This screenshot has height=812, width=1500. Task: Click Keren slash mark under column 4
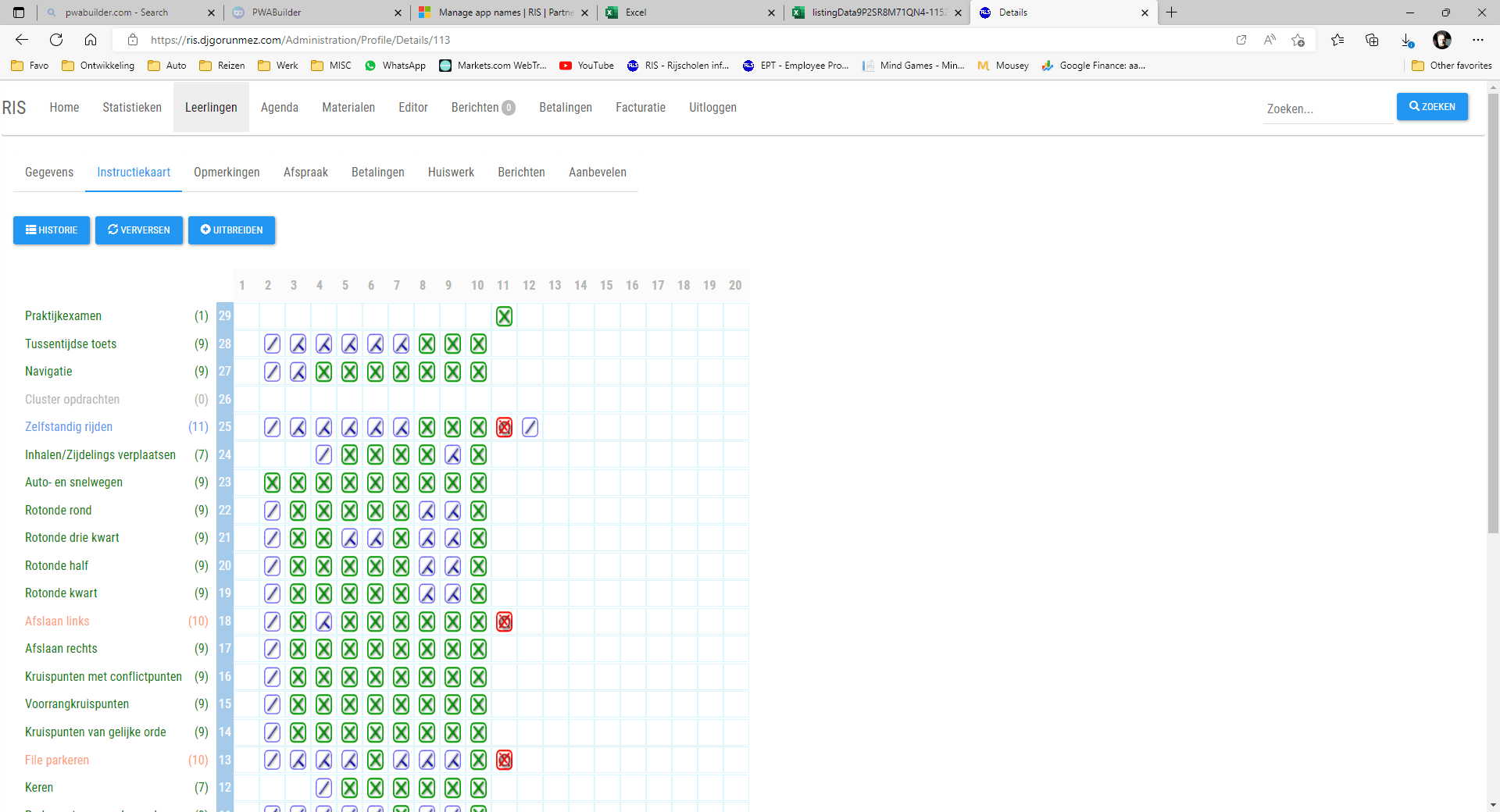click(323, 788)
